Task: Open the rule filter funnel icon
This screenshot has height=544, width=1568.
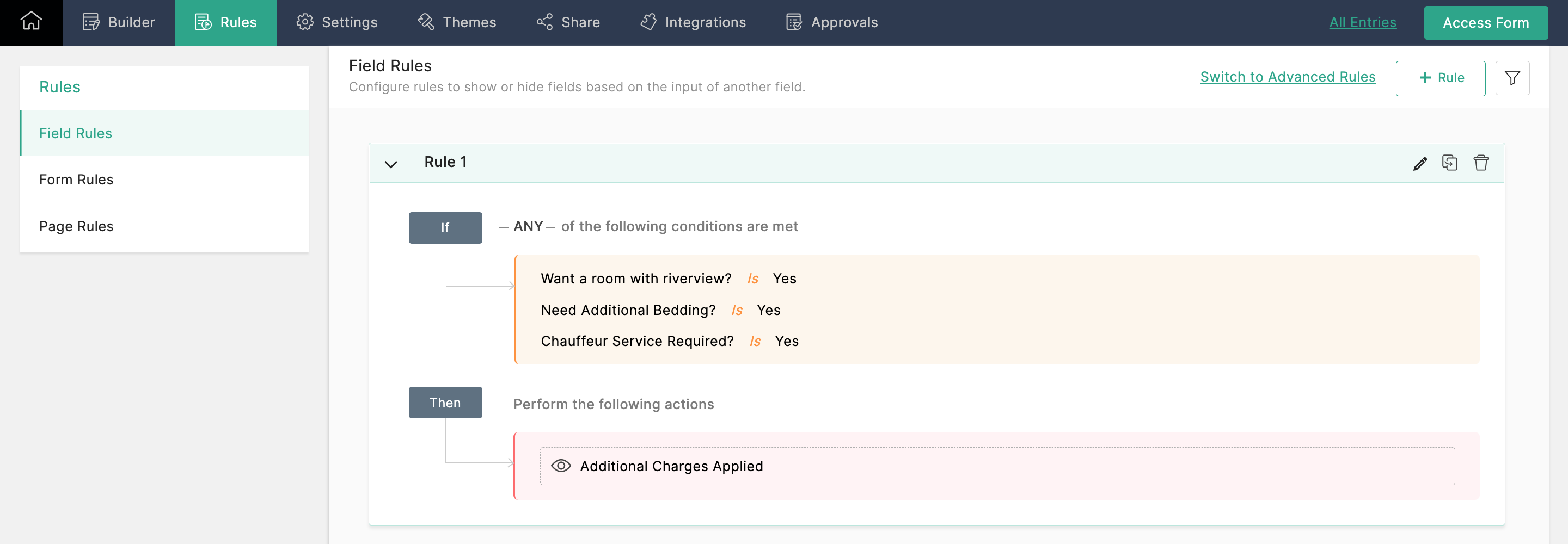Action: coord(1512,78)
